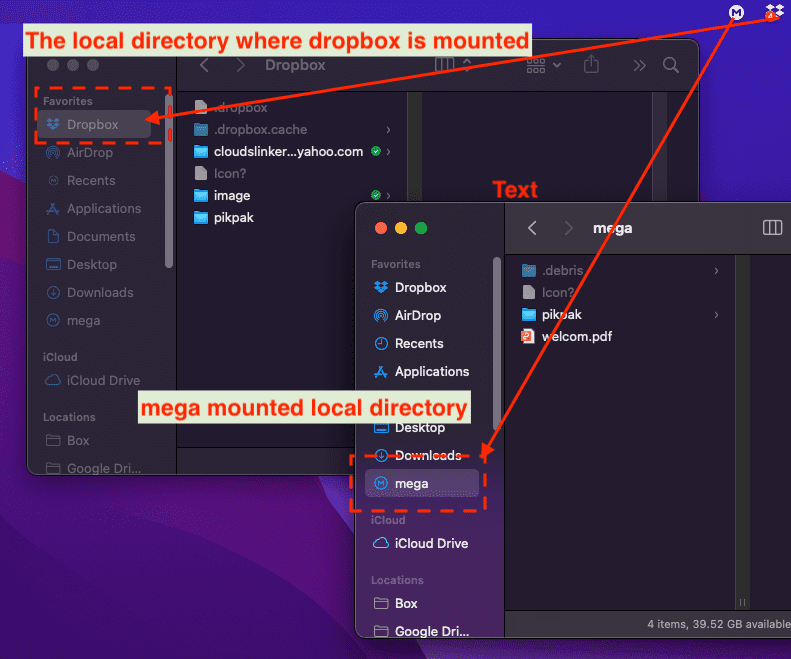The height and width of the screenshot is (659, 791).
Task: Minimize the mega Finder window
Action: (401, 228)
